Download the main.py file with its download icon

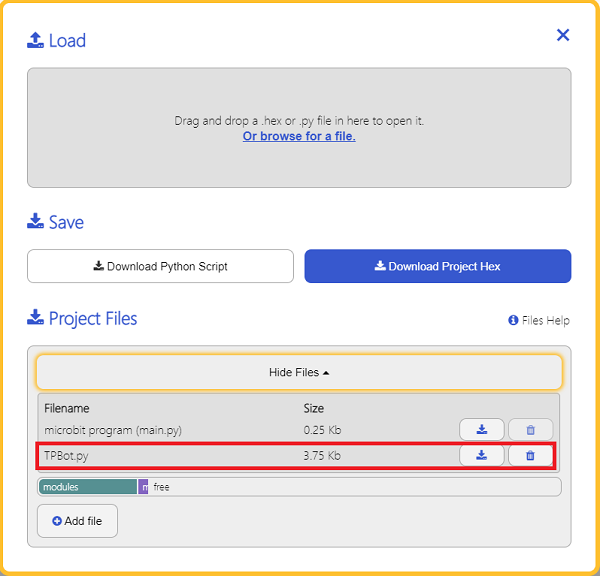click(x=481, y=429)
